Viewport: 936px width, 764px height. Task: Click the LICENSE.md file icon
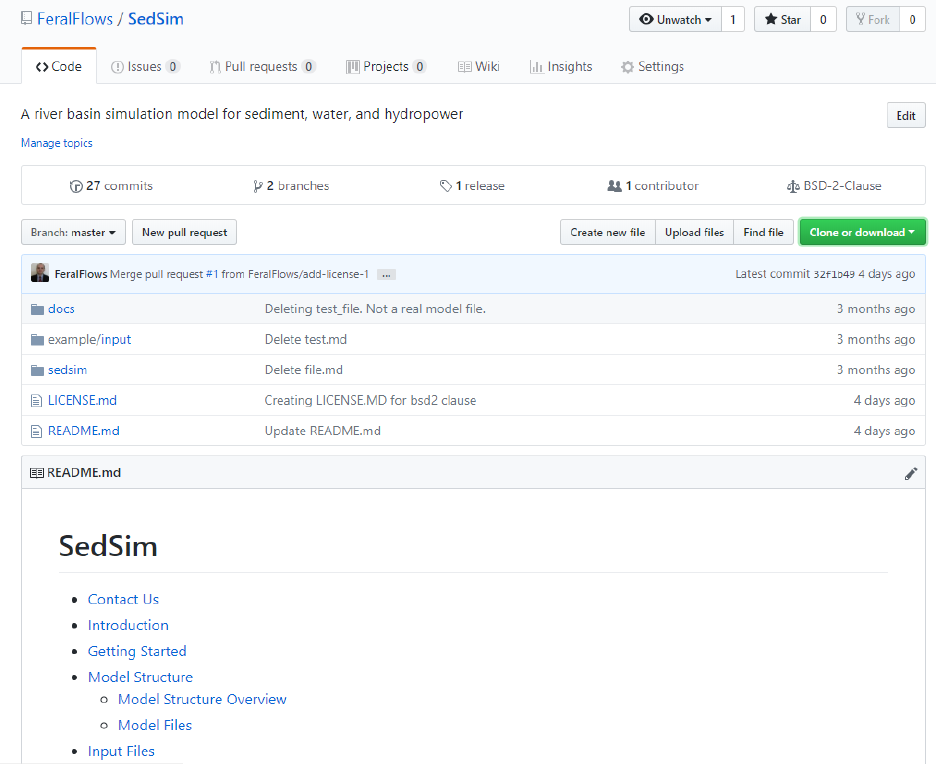pos(36,401)
